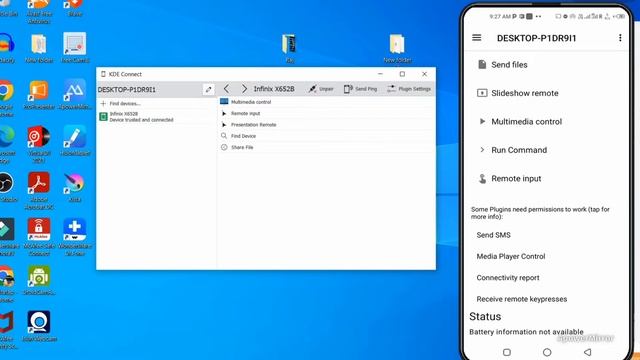Image resolution: width=640 pixels, height=360 pixels.
Task: Go forward with the right chevron arrow
Action: tap(244, 89)
